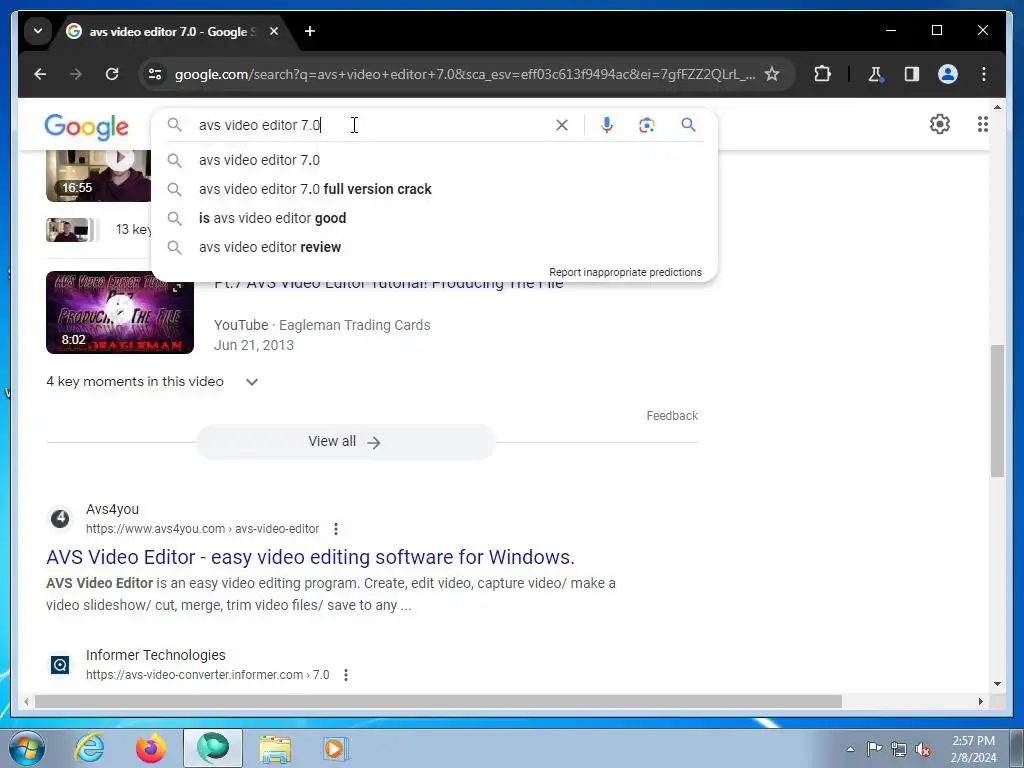
Task: Open the Windows Start menu
Action: (27, 748)
